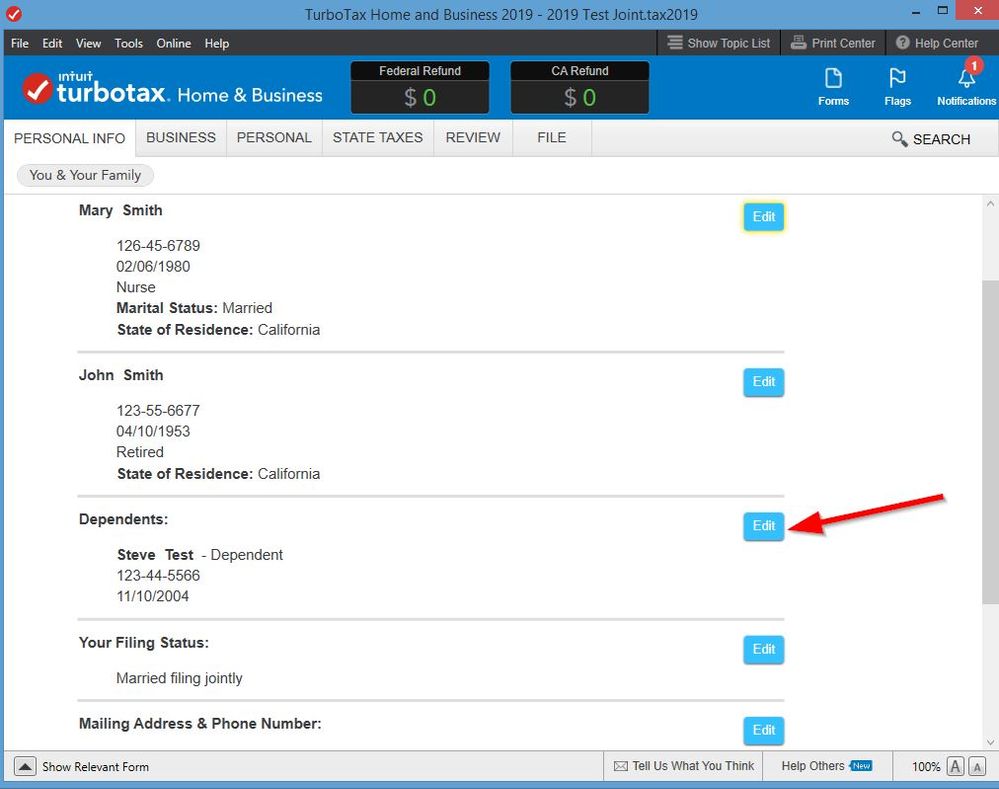The width and height of the screenshot is (999, 789).
Task: Open the Tools menu
Action: pos(129,43)
